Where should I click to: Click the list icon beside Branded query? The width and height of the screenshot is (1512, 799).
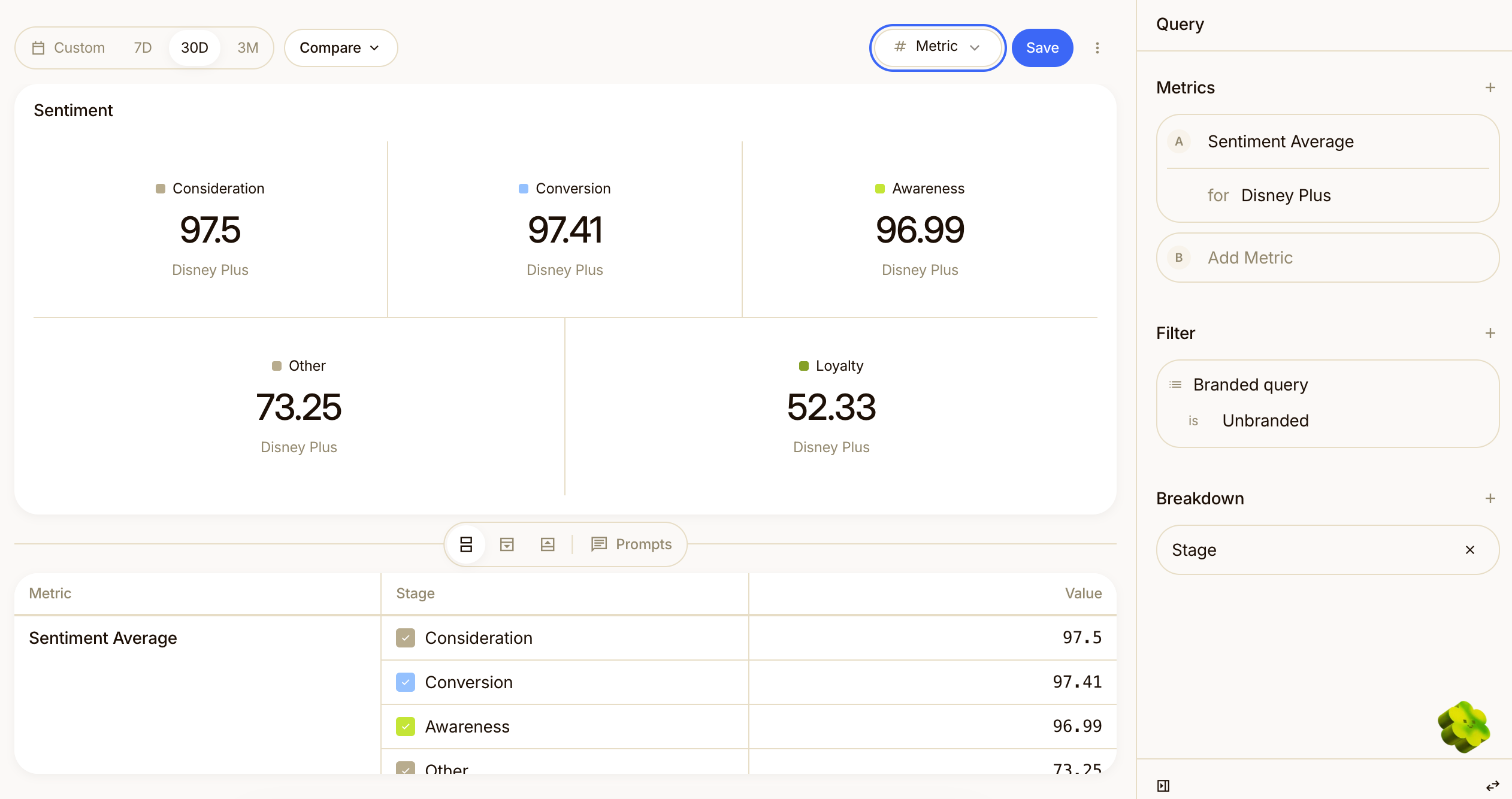[1175, 385]
